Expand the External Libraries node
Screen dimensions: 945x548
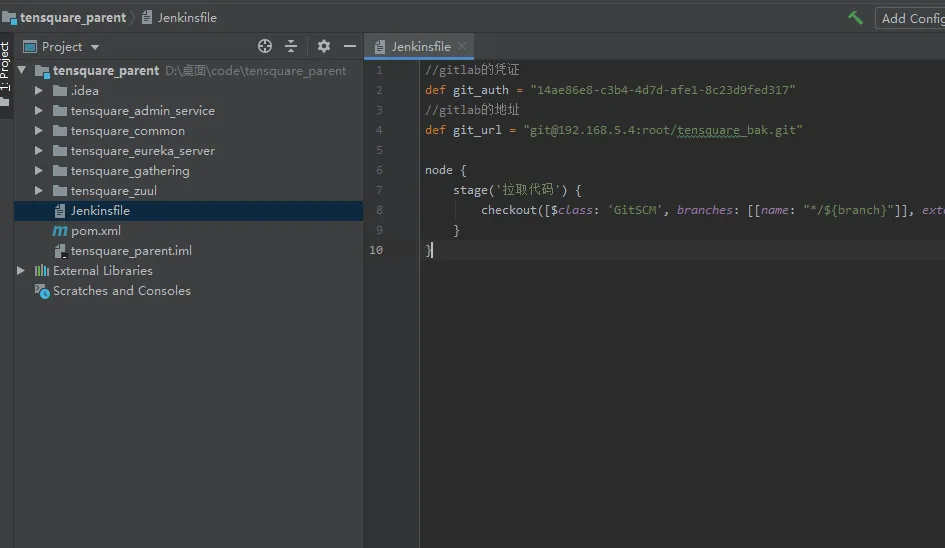coord(21,271)
